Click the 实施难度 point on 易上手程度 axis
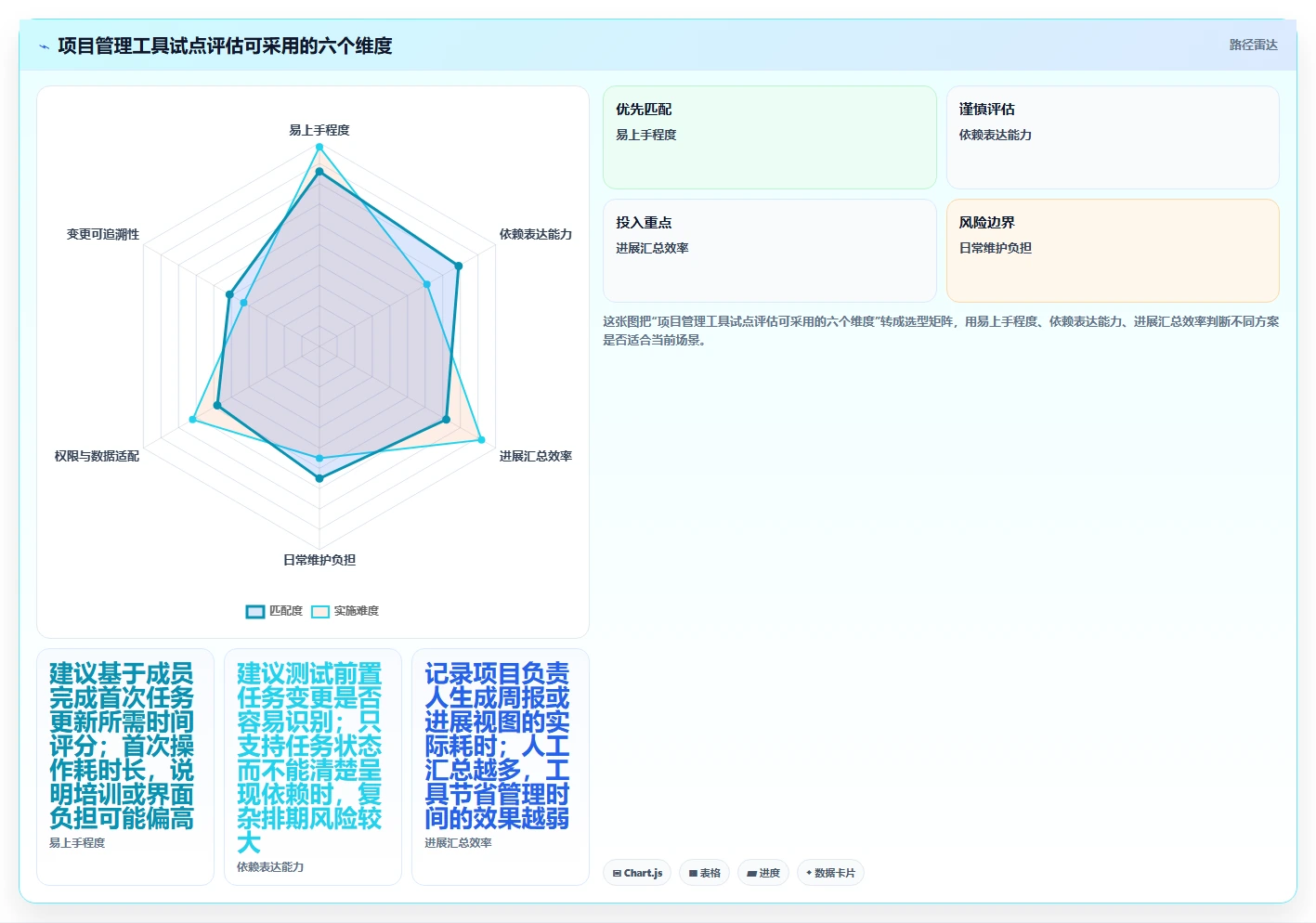The height and width of the screenshot is (923, 1316). (319, 147)
